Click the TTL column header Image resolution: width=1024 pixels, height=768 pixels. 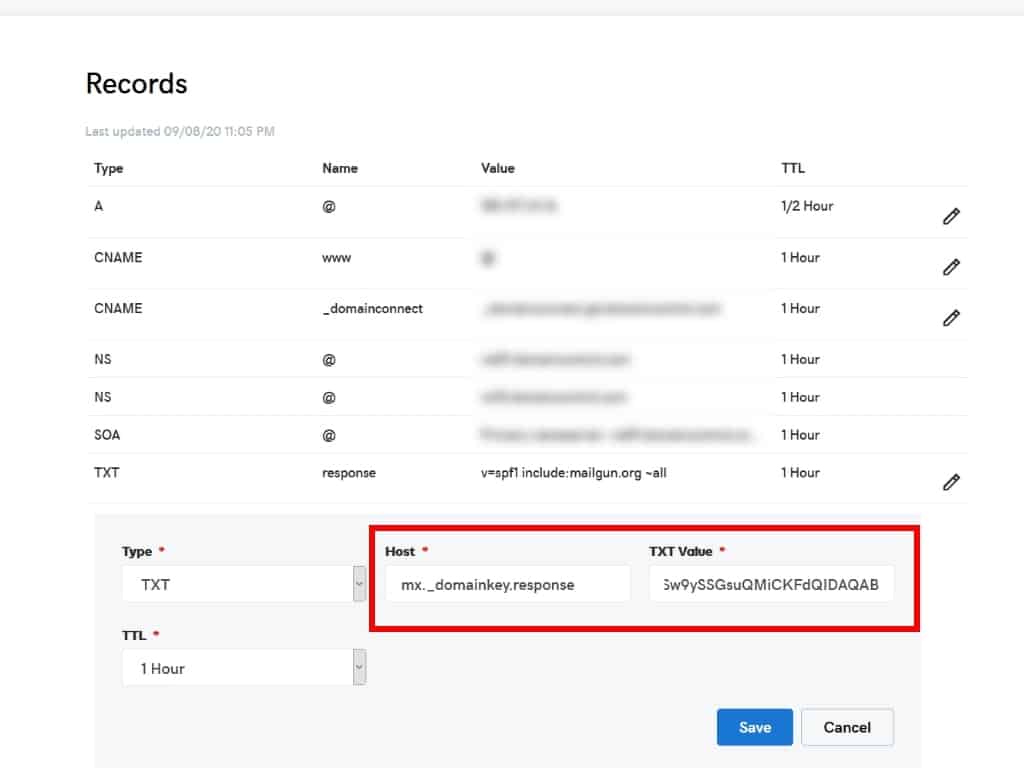(792, 168)
